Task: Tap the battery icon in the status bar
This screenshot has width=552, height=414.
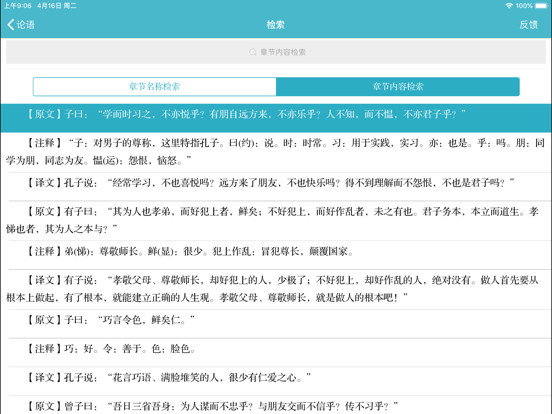Action: (x=541, y=6)
